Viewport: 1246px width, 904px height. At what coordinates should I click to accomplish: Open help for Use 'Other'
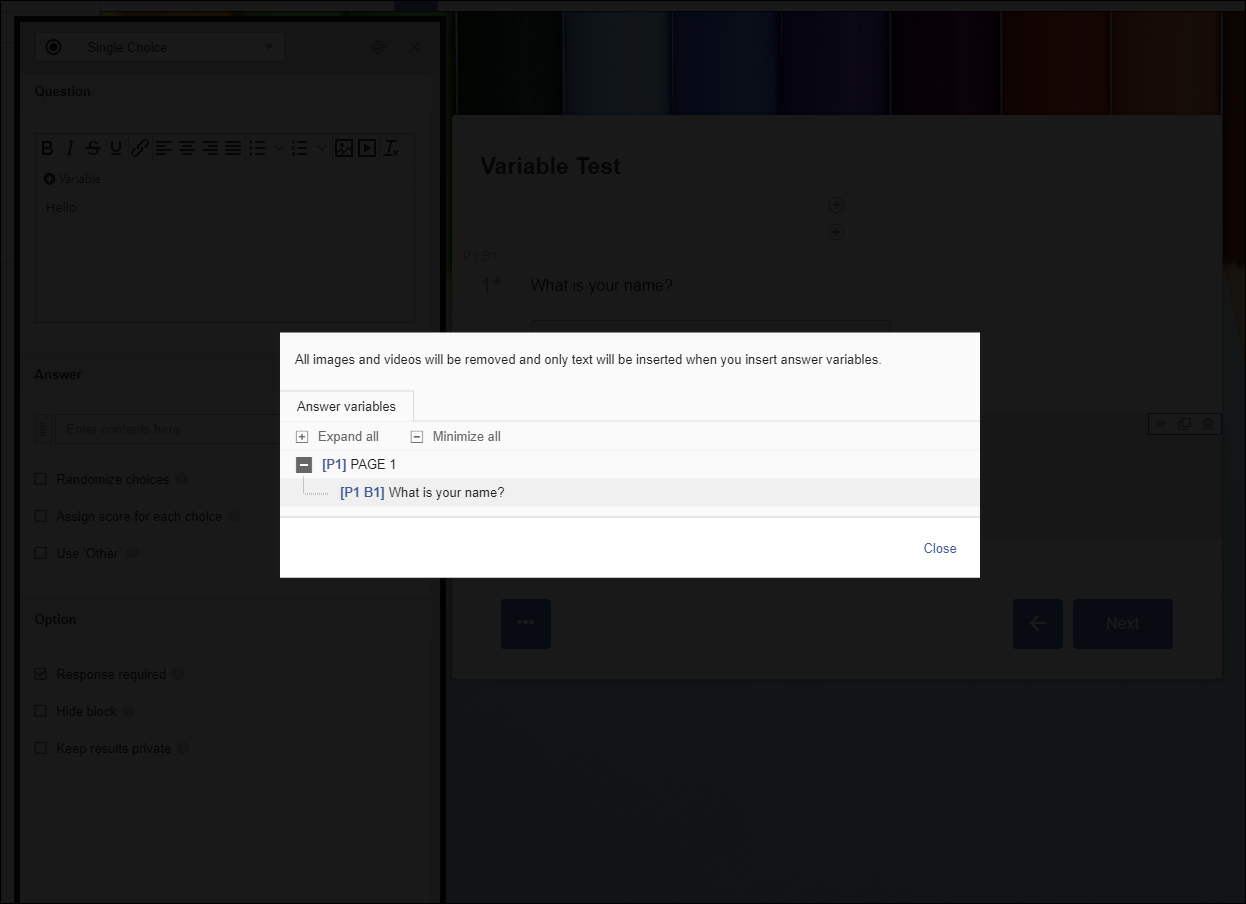(132, 553)
